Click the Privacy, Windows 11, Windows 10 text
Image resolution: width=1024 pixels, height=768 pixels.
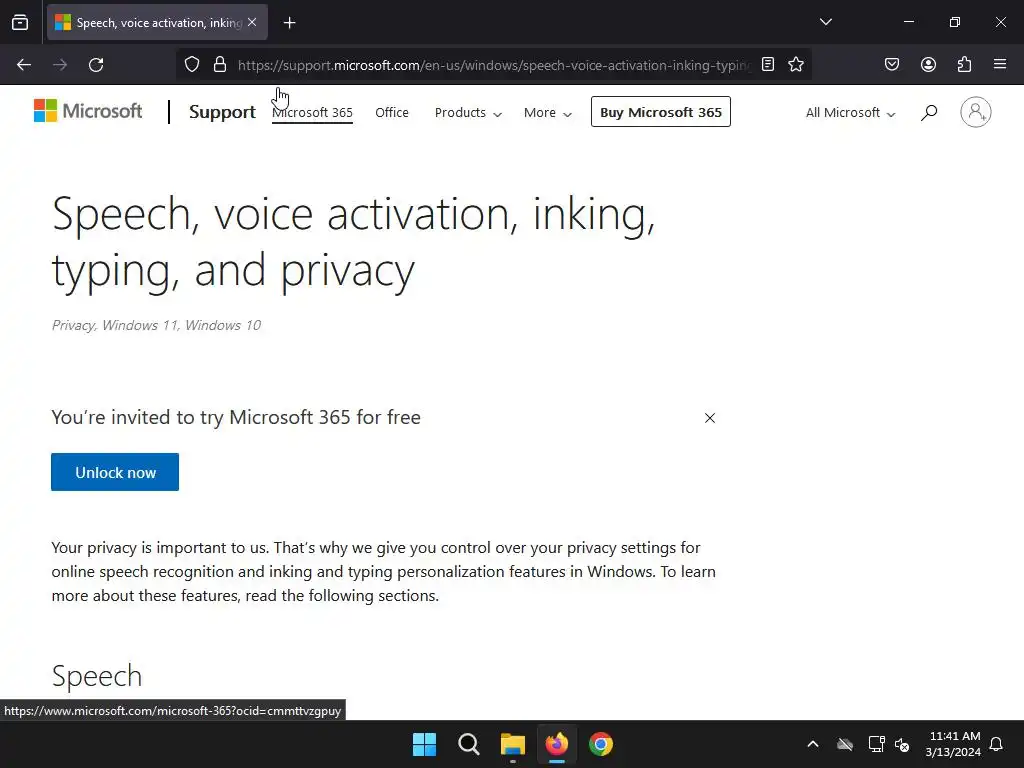point(156,325)
